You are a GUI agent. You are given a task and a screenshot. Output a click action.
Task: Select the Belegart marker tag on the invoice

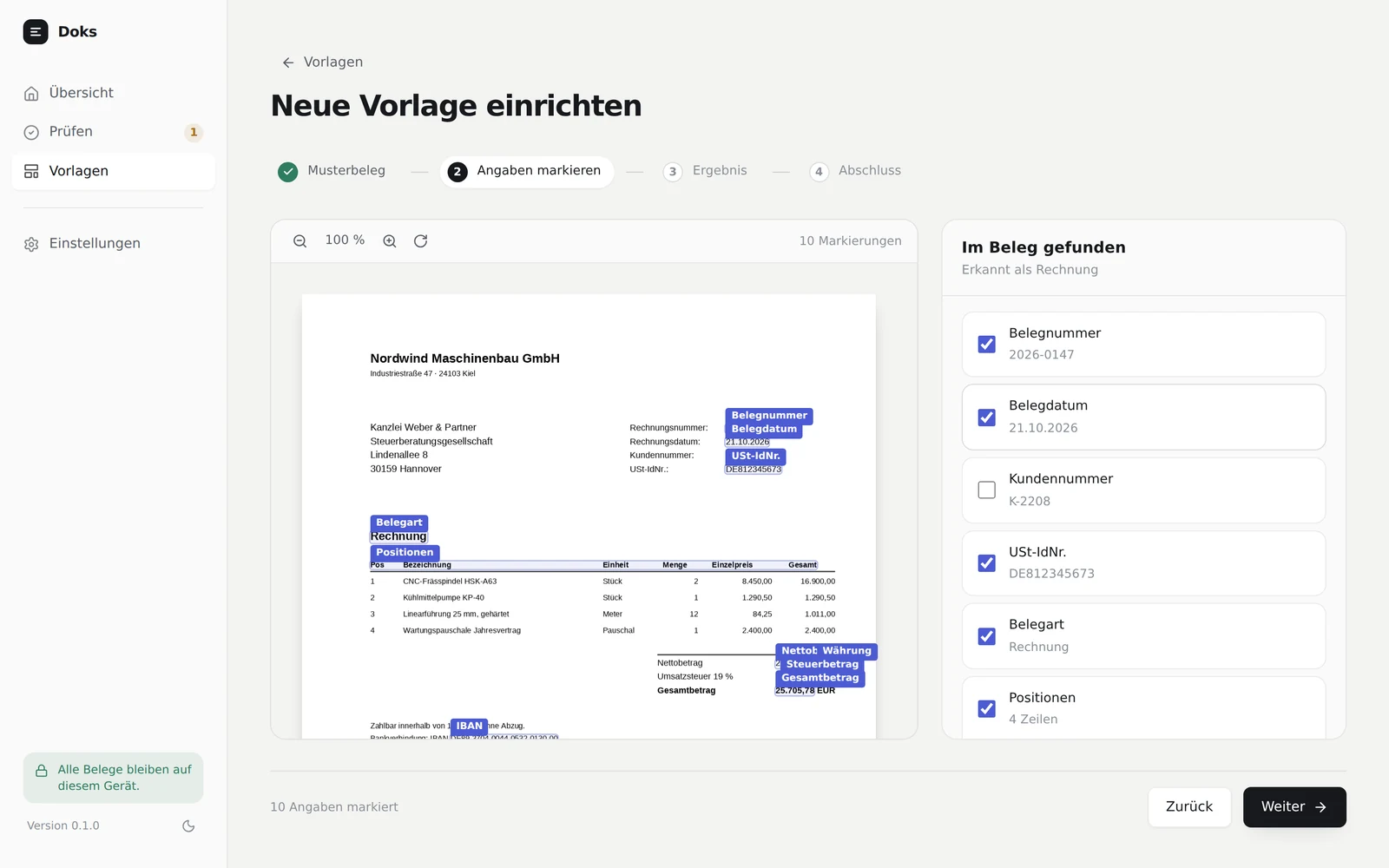click(x=399, y=523)
